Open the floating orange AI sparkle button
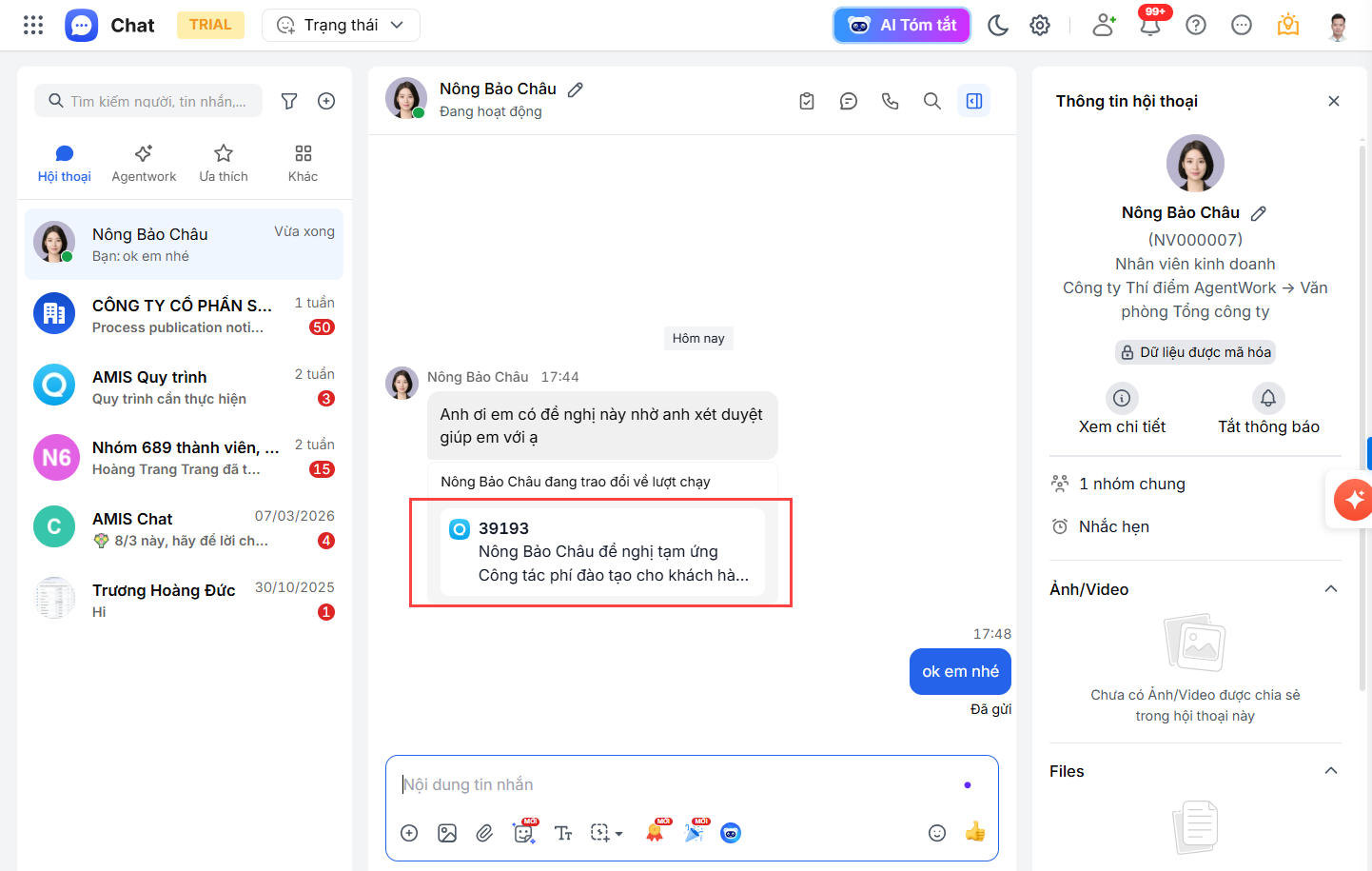 coord(1352,499)
